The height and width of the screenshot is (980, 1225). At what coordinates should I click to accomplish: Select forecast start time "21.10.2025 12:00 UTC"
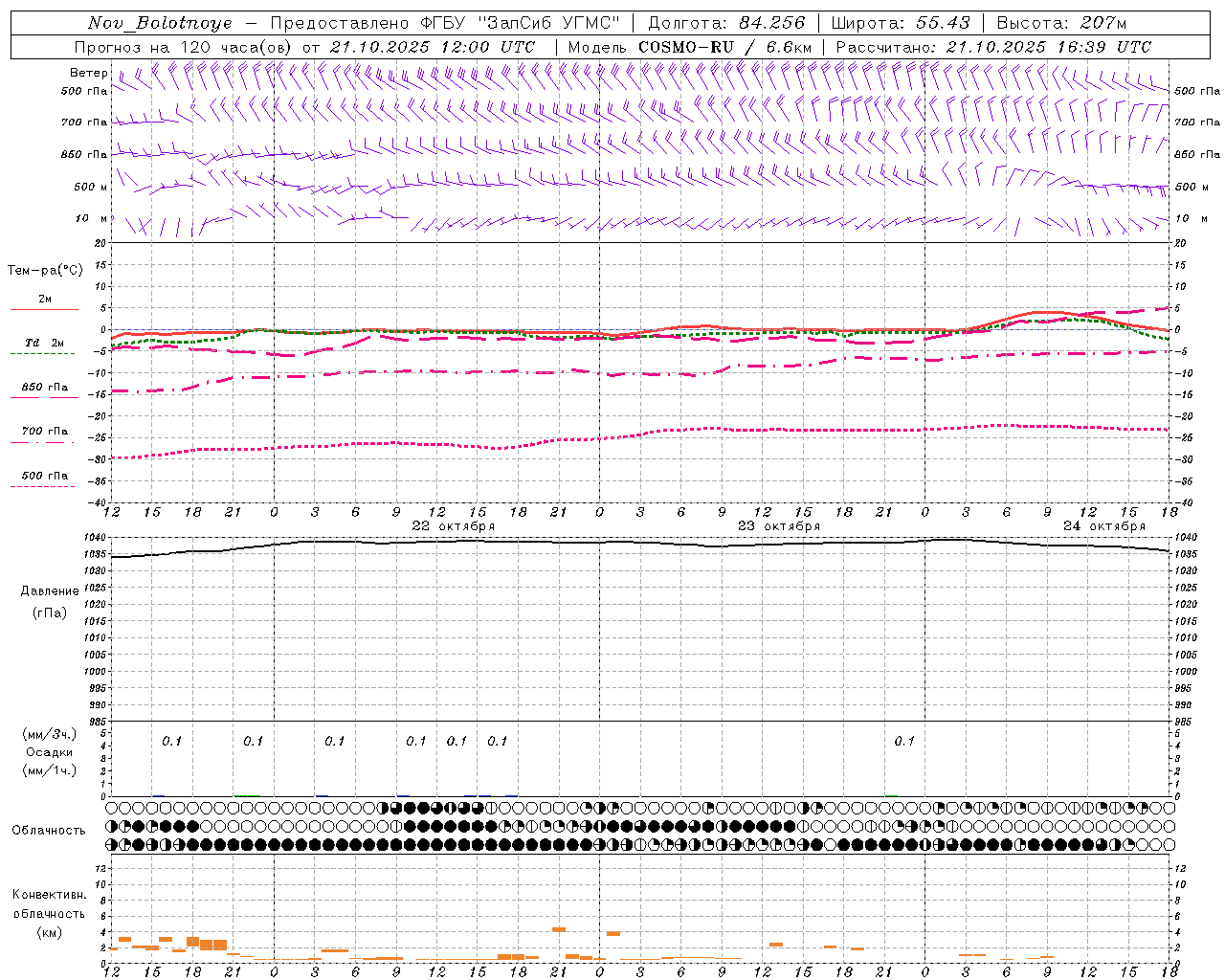pyautogui.click(x=433, y=47)
